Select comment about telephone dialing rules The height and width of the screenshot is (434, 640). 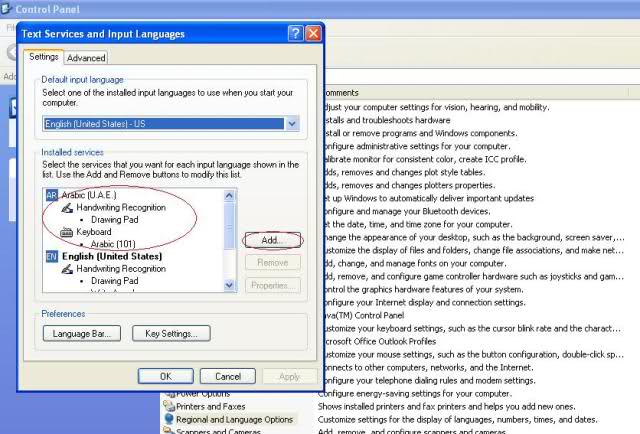point(430,381)
